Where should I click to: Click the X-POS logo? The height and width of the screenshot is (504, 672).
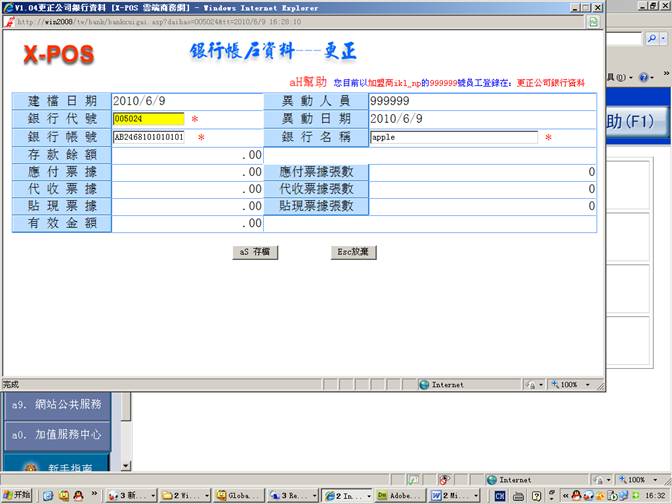coord(59,55)
